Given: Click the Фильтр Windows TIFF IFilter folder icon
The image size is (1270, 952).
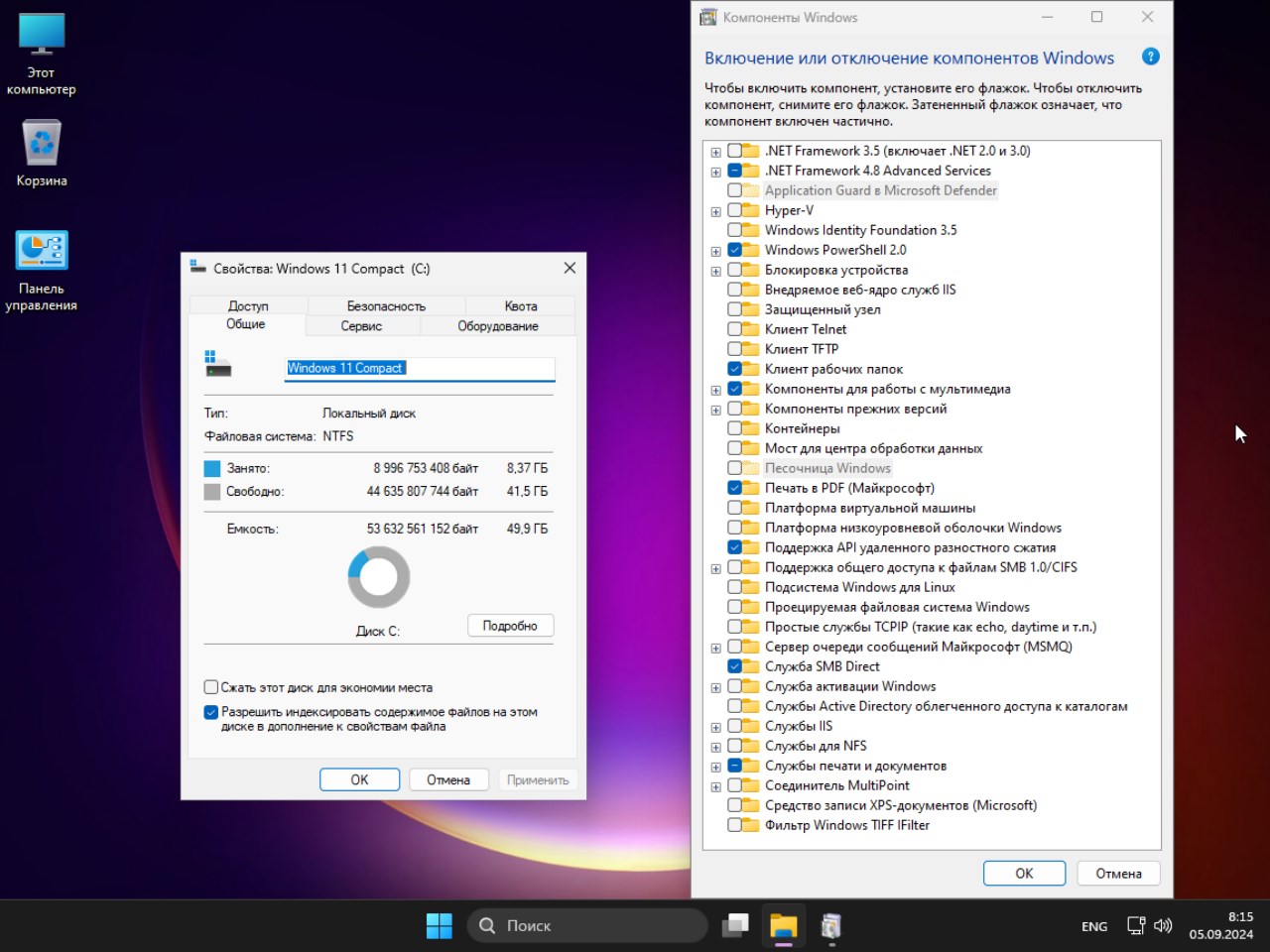Looking at the screenshot, I should pos(751,825).
